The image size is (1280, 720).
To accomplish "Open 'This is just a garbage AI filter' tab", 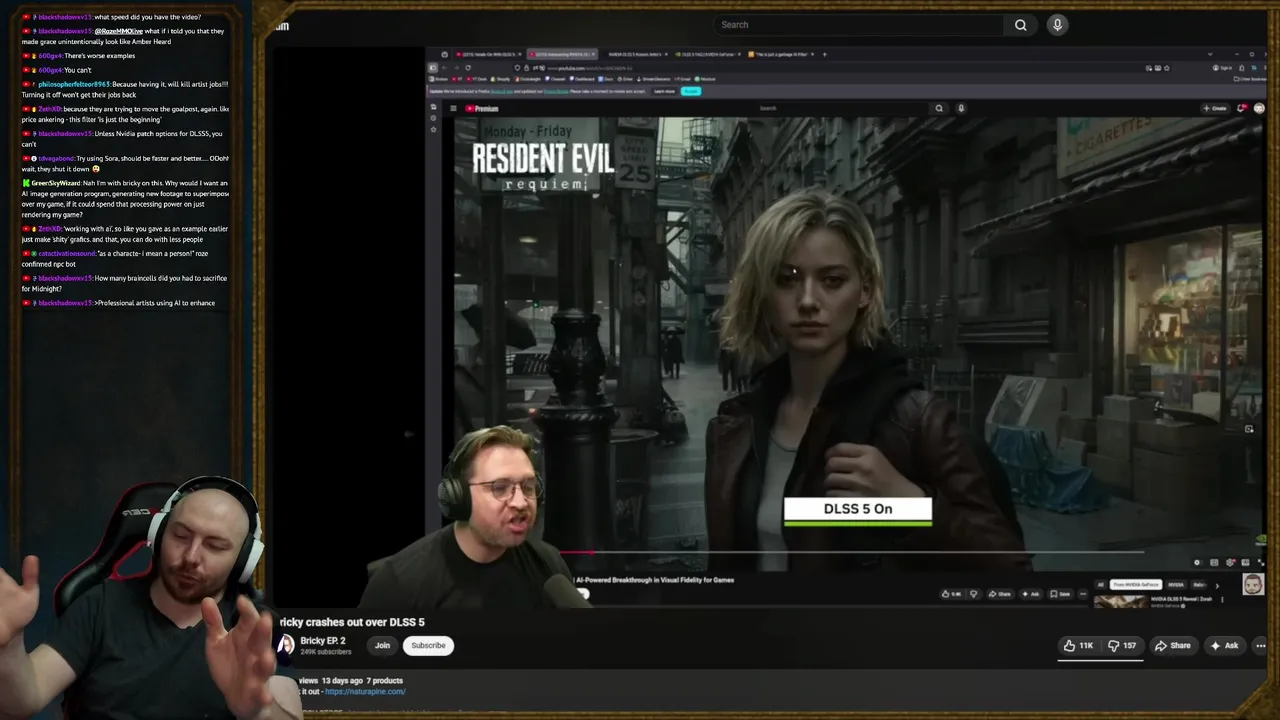I will pyautogui.click(x=781, y=54).
